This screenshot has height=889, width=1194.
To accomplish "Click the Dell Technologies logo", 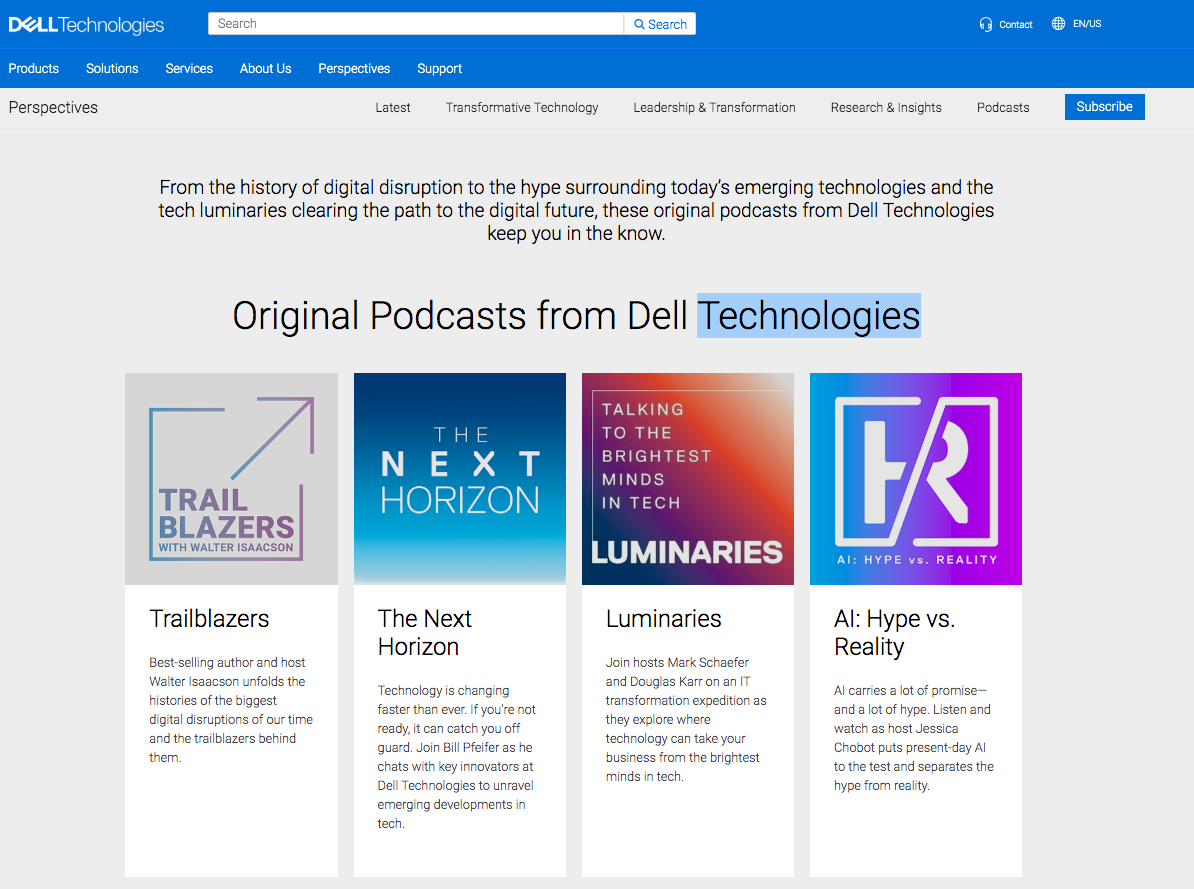I will tap(86, 24).
